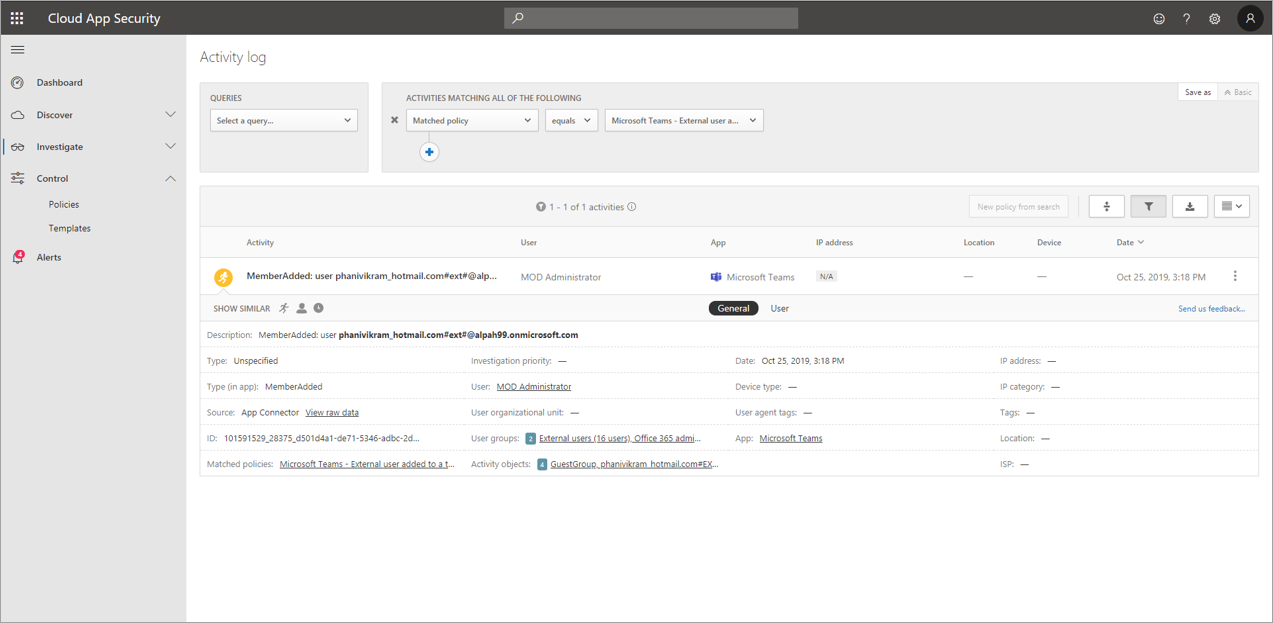The height and width of the screenshot is (623, 1273).
Task: Open the Matched policy filter dropdown
Action: pos(472,119)
